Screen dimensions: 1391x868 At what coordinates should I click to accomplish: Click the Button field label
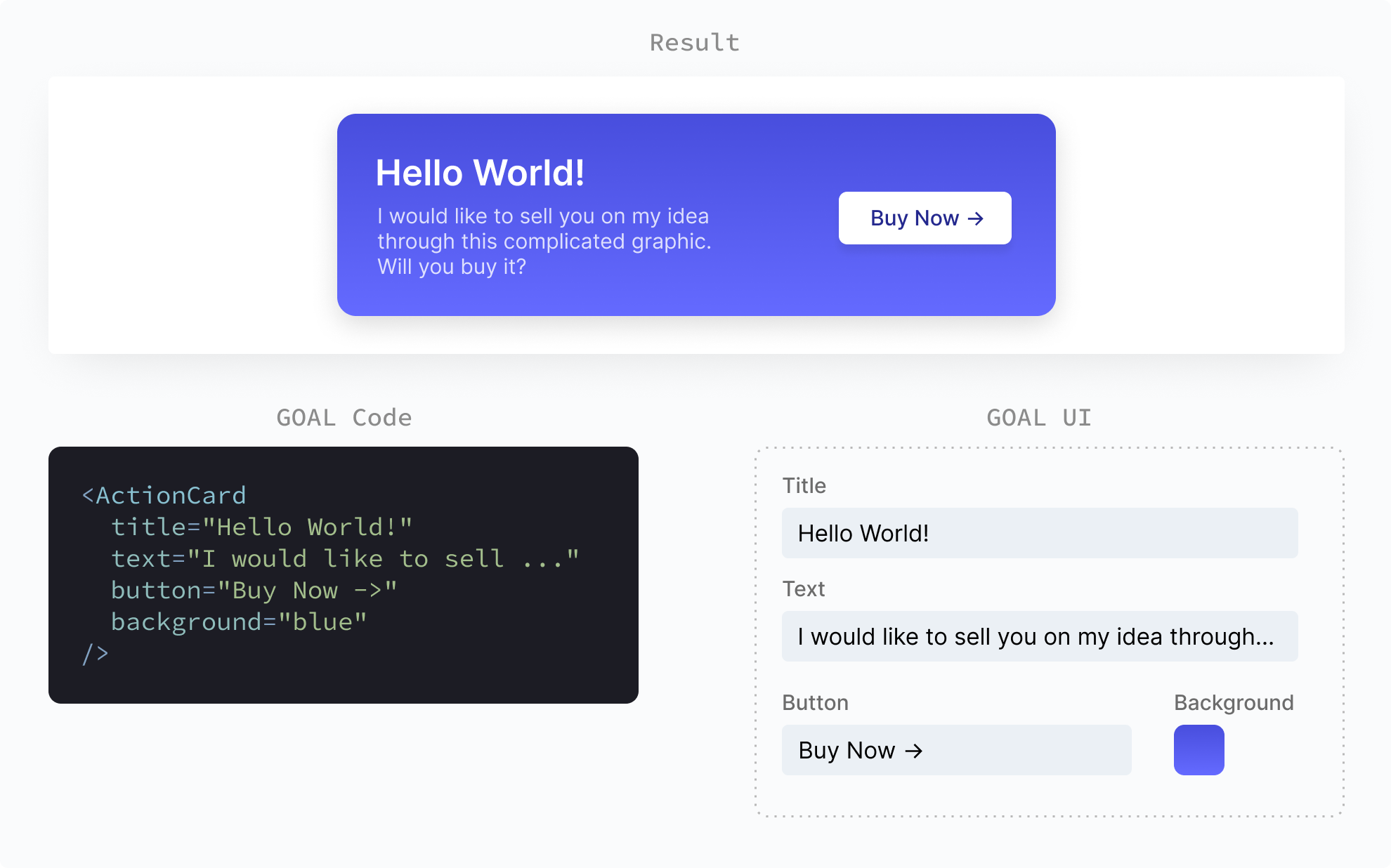815,702
